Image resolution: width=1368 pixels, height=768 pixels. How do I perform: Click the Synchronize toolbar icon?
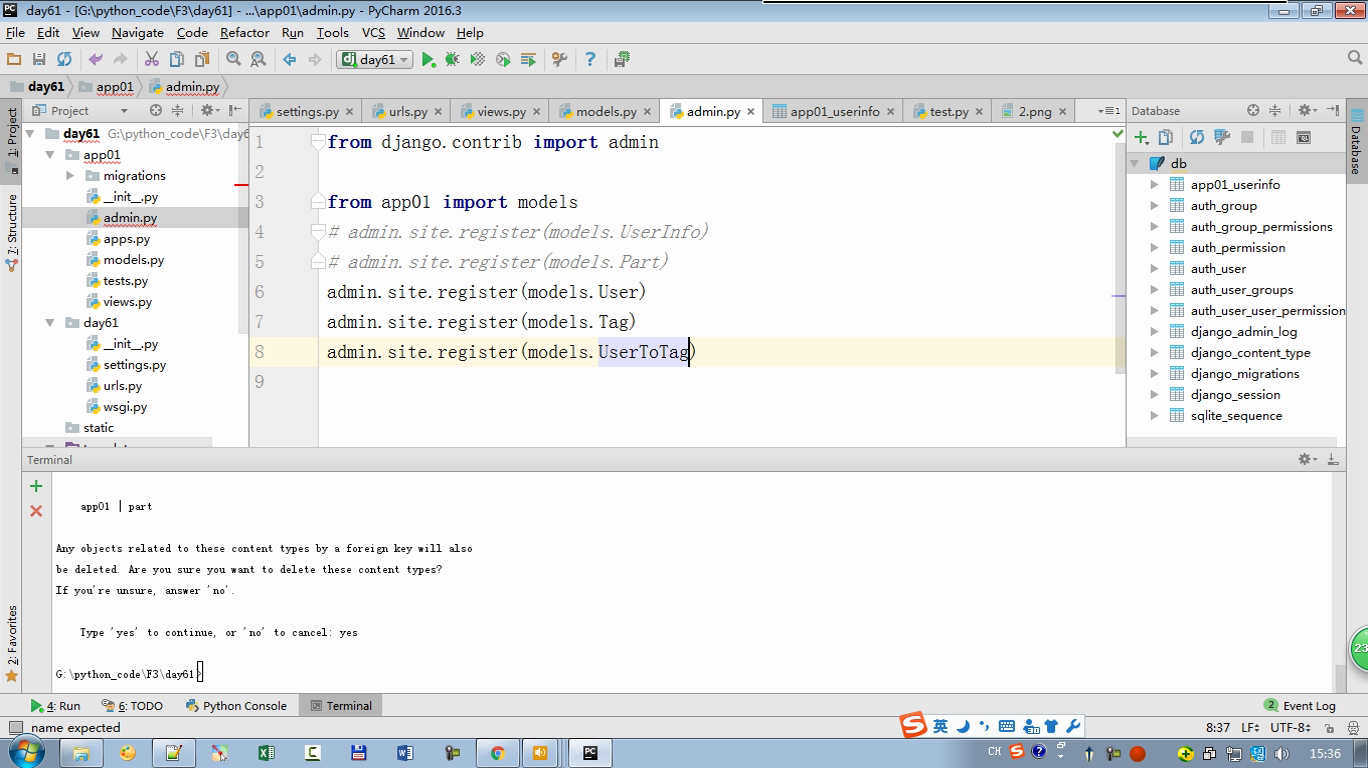click(64, 60)
